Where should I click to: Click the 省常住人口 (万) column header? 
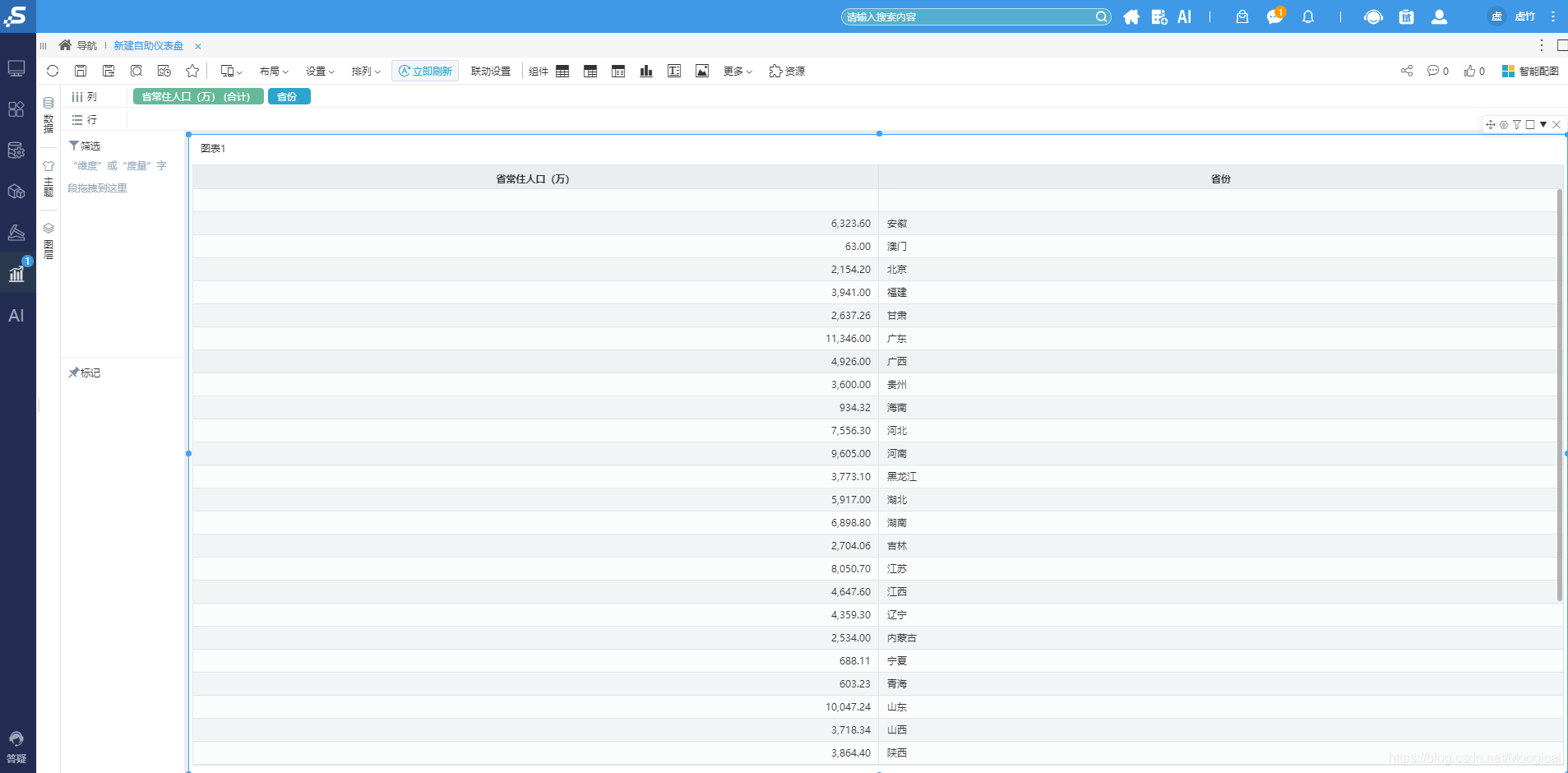[535, 178]
